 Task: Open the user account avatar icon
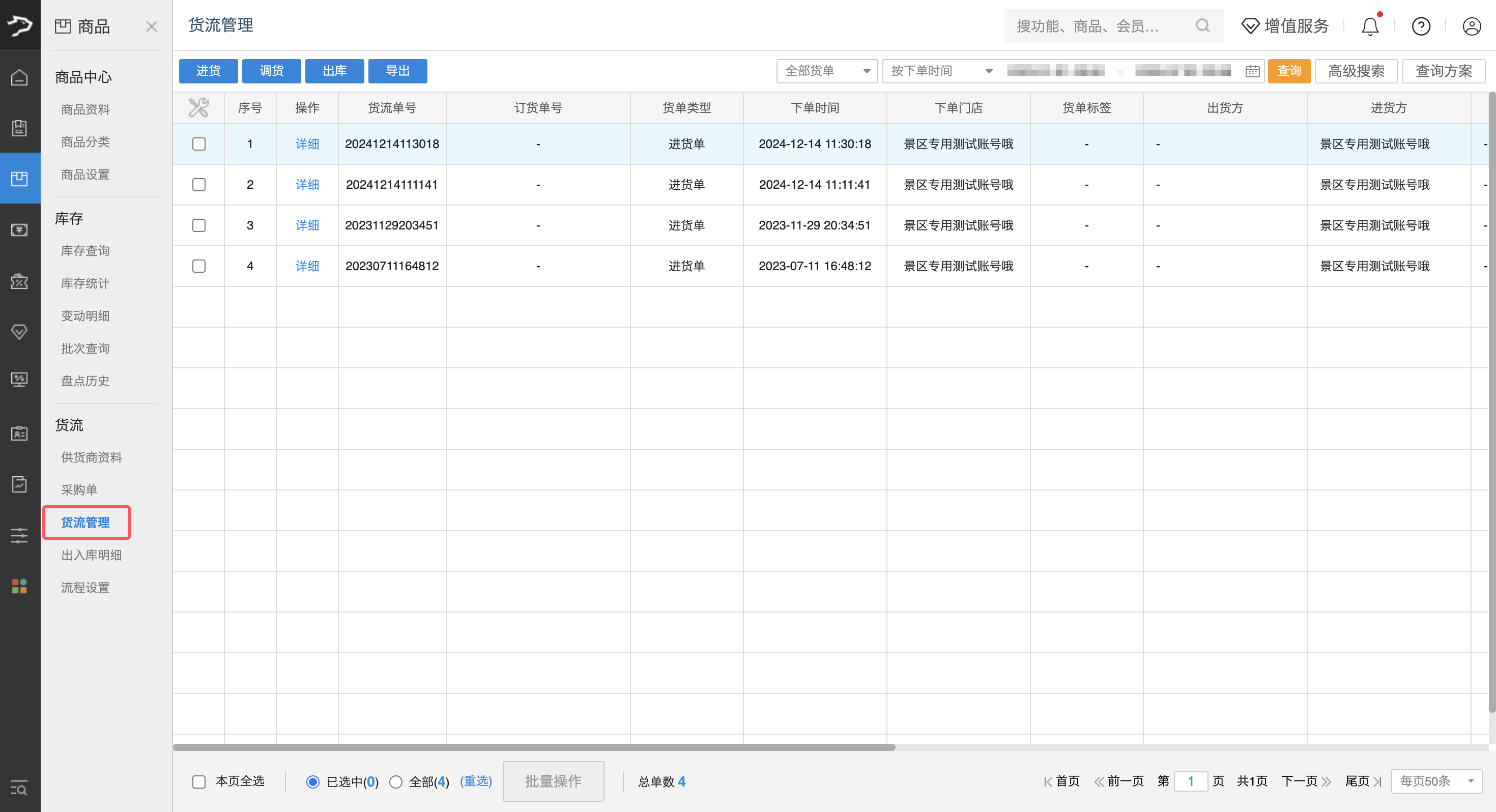[1472, 26]
